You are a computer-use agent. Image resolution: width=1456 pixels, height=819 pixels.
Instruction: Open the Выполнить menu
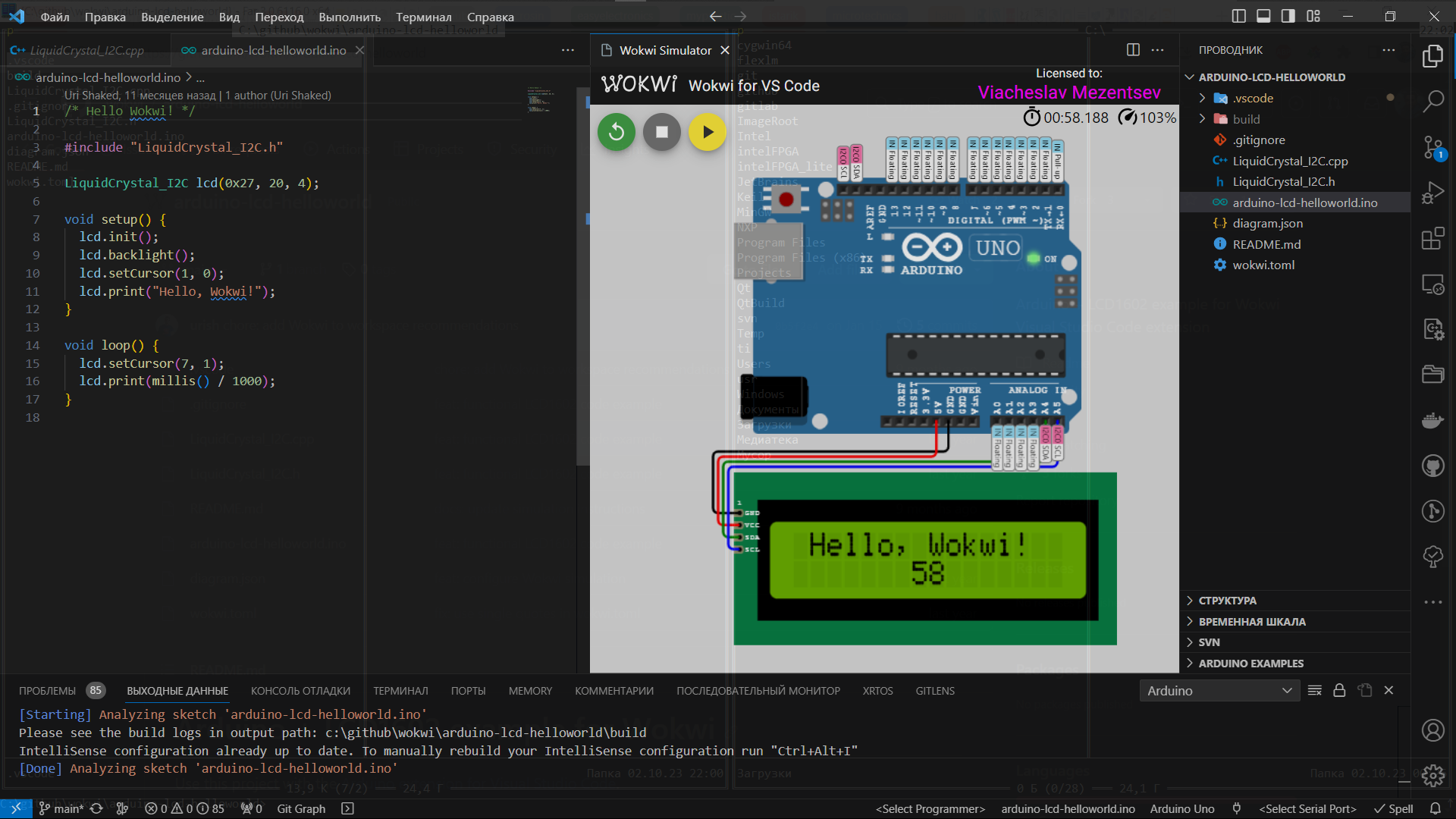click(x=350, y=17)
